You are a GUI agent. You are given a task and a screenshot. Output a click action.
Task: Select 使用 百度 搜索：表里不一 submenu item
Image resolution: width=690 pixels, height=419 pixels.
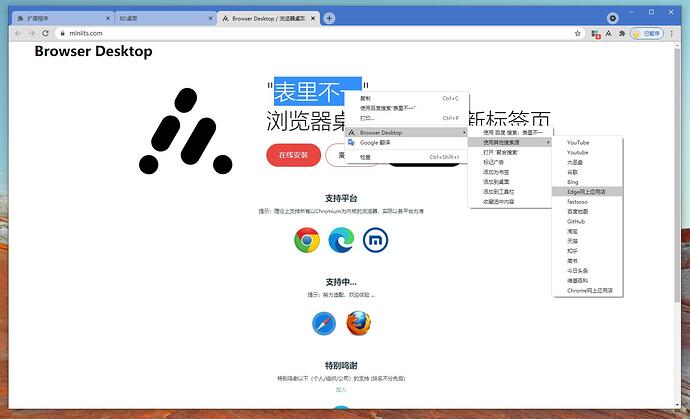511,132
